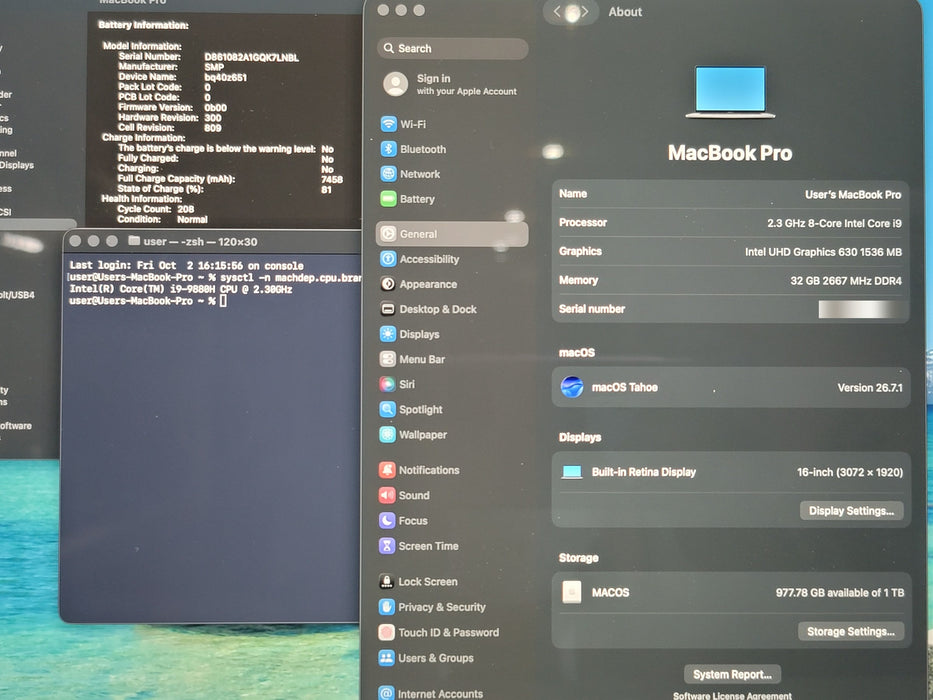Open the Users & Groups icon
Image resolution: width=933 pixels, height=700 pixels.
coord(387,658)
